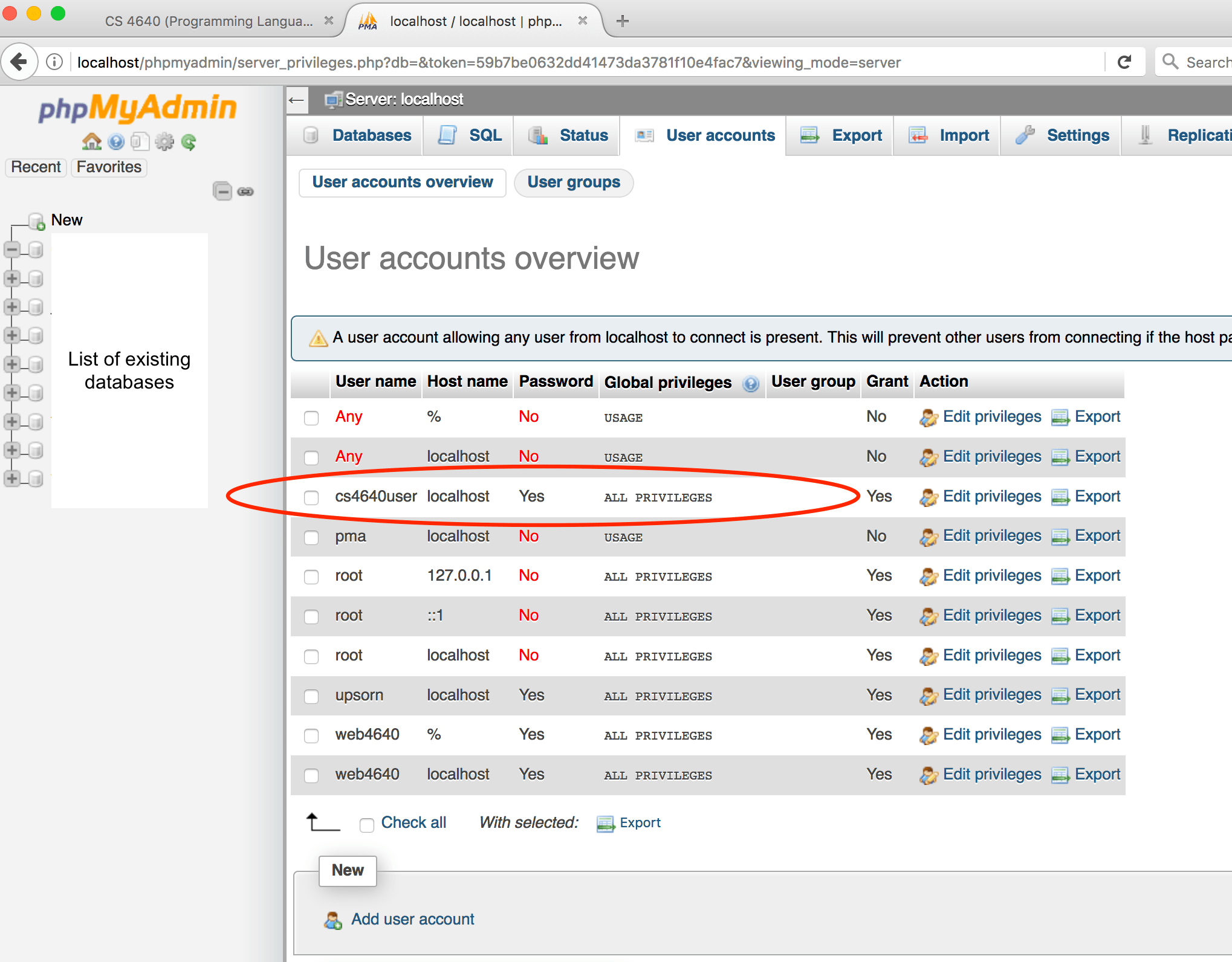Image resolution: width=1232 pixels, height=962 pixels.
Task: Check the checkbox on the cs4640user row
Action: coord(311,498)
